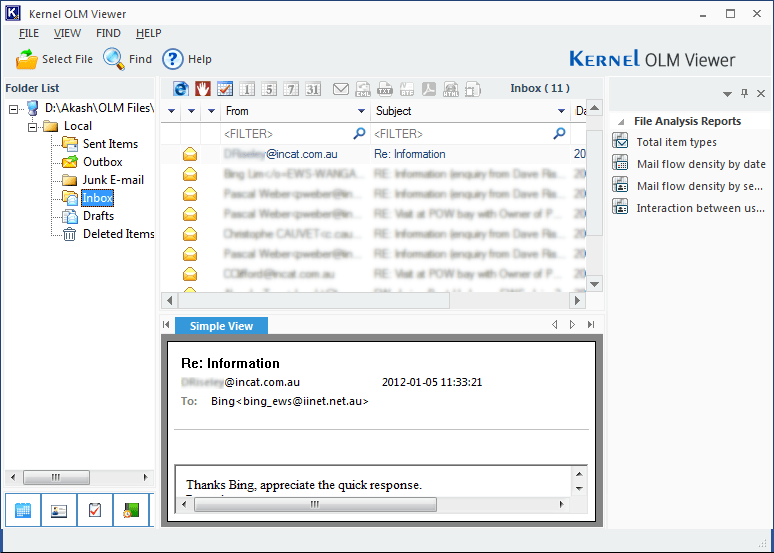The width and height of the screenshot is (774, 553).
Task: Open the FIND menu
Action: pyautogui.click(x=108, y=33)
